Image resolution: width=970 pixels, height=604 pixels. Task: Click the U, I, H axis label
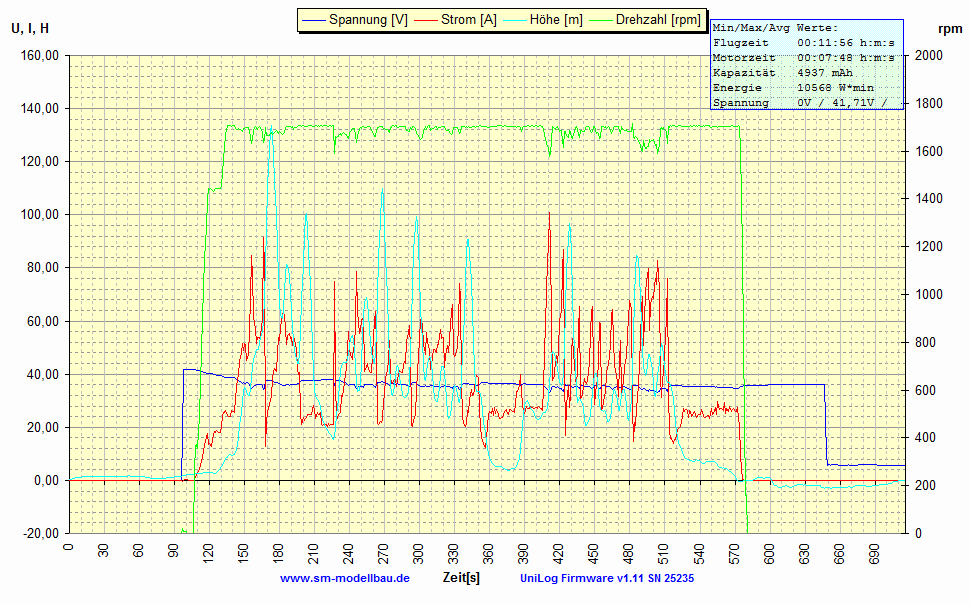point(30,28)
